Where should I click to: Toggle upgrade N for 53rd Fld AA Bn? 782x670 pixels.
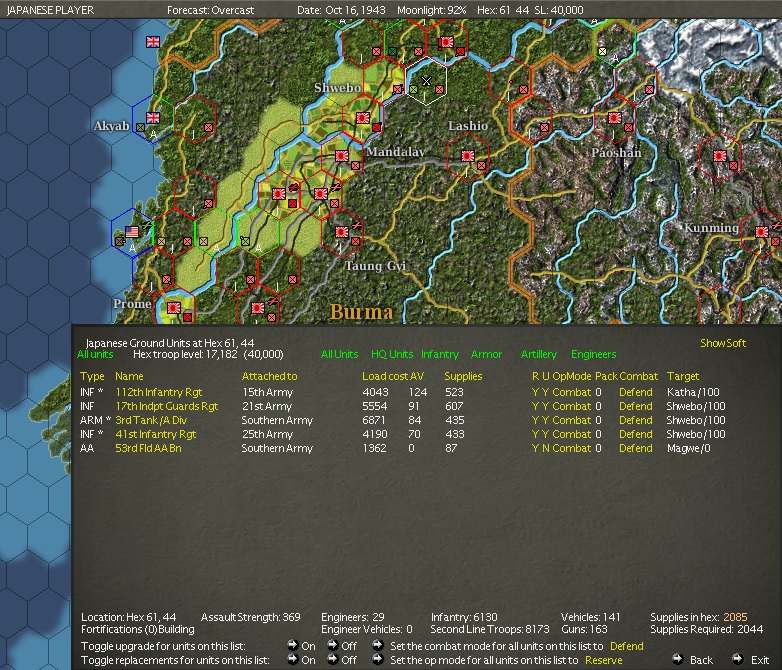pos(546,448)
